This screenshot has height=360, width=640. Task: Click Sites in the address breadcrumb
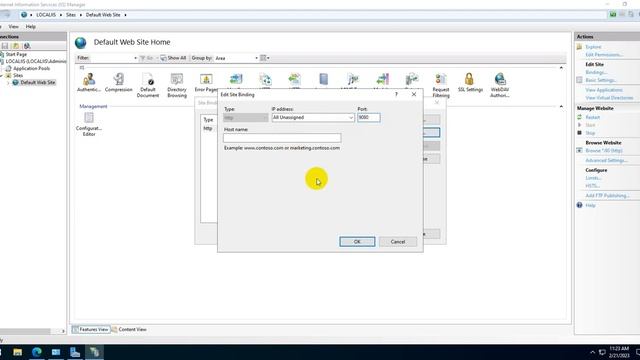click(x=71, y=15)
